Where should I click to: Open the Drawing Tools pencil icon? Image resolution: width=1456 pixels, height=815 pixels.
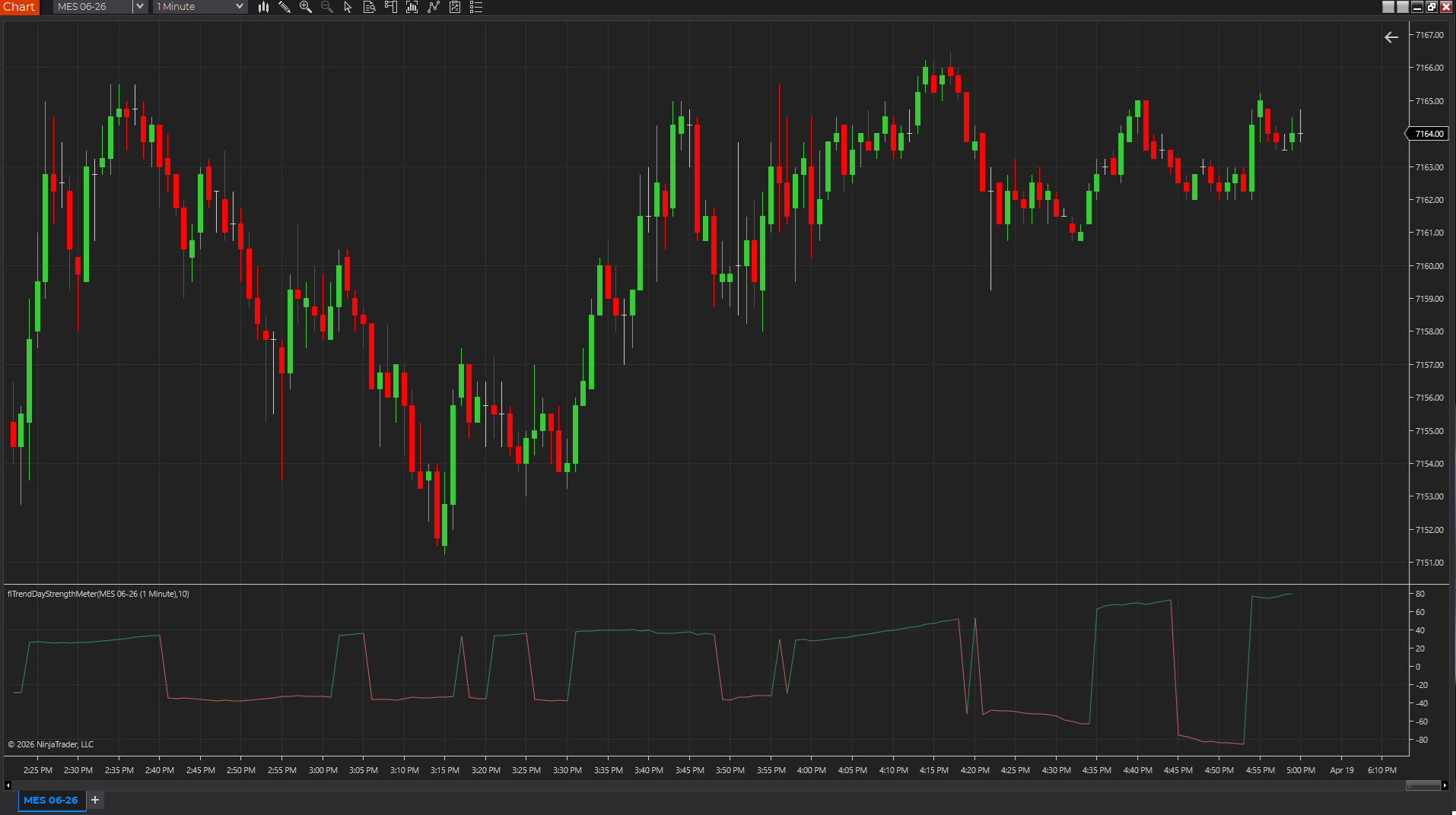click(285, 7)
